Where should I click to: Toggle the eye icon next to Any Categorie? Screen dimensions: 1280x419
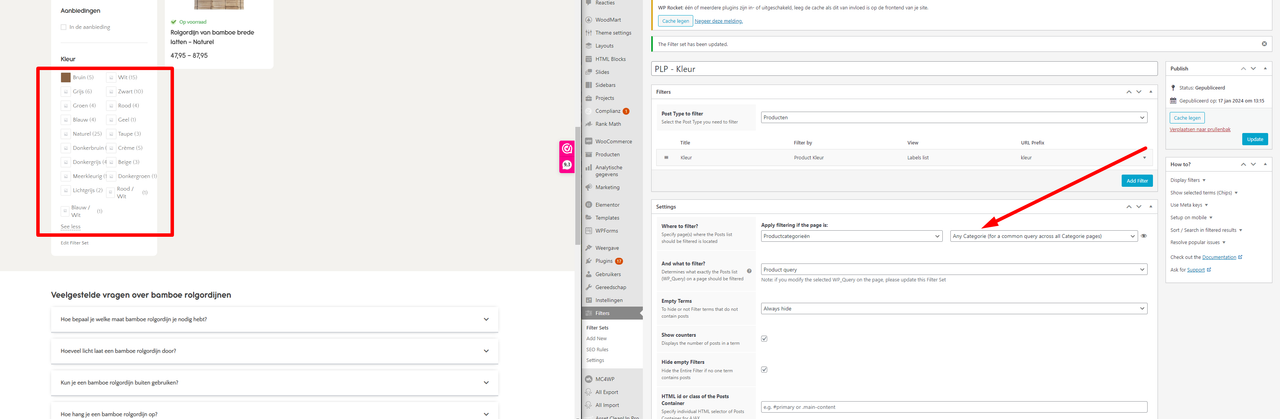tap(1144, 236)
